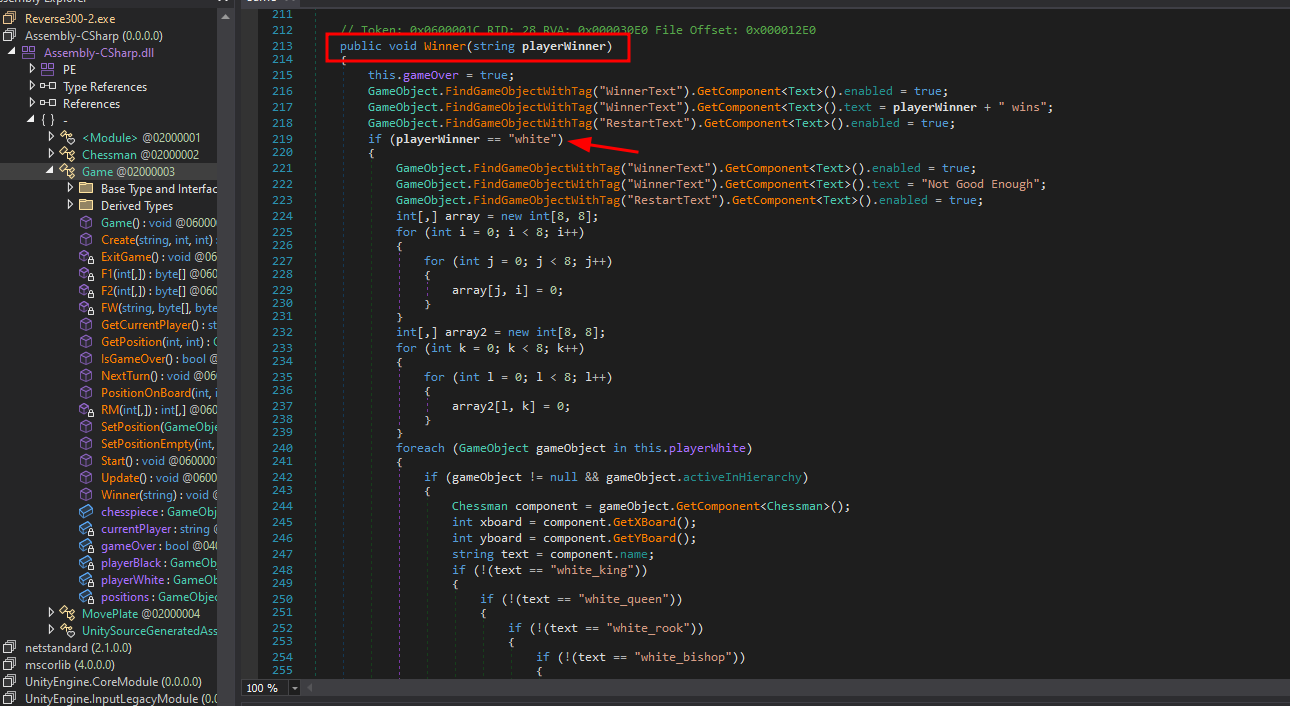Select the Reverse300-2.exe assembly node
1290x706 pixels.
[70, 17]
